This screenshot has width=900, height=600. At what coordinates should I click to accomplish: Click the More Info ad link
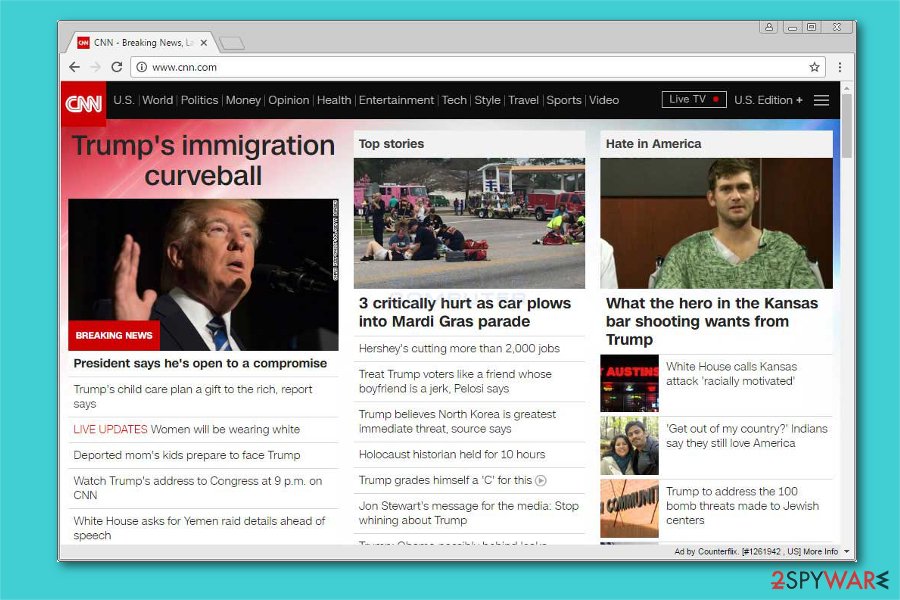tap(820, 552)
